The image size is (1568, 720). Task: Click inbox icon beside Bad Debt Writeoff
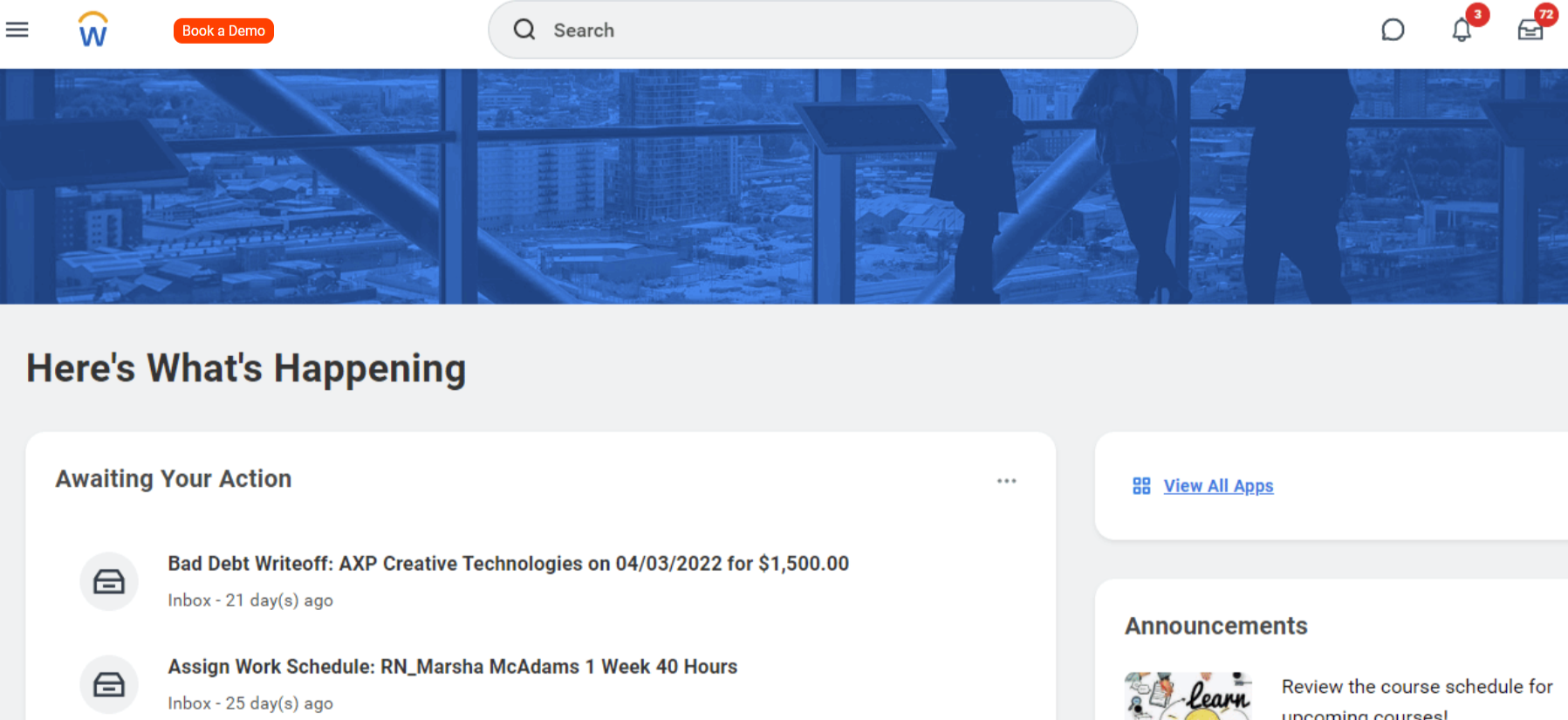109,581
